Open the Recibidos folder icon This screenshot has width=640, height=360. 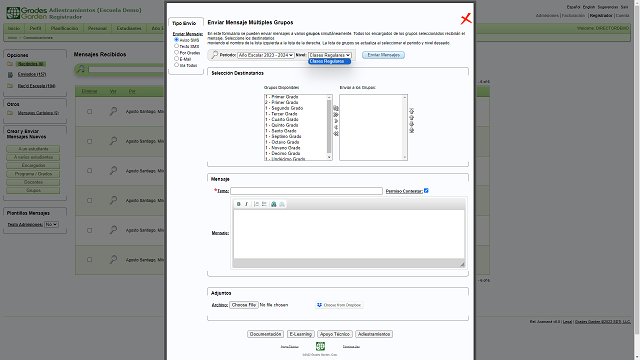point(10,64)
